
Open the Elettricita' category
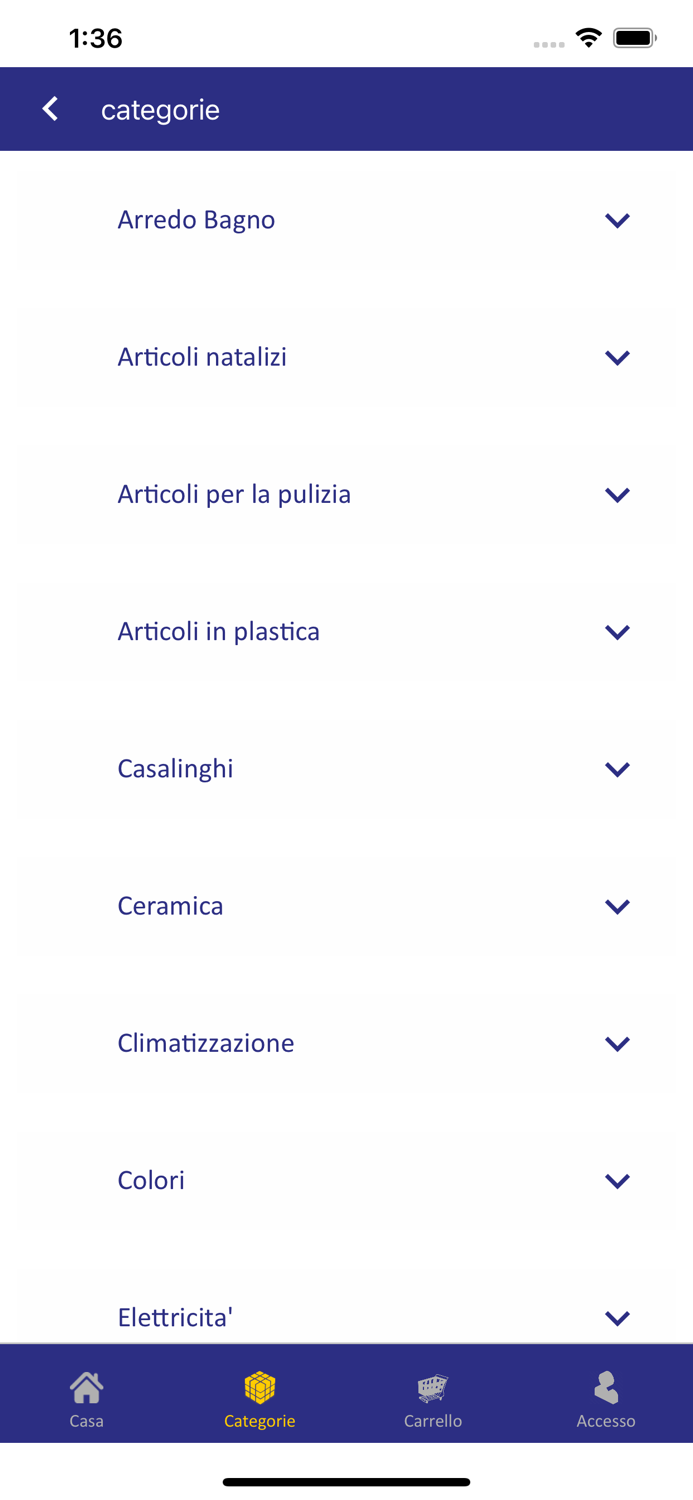(346, 1317)
